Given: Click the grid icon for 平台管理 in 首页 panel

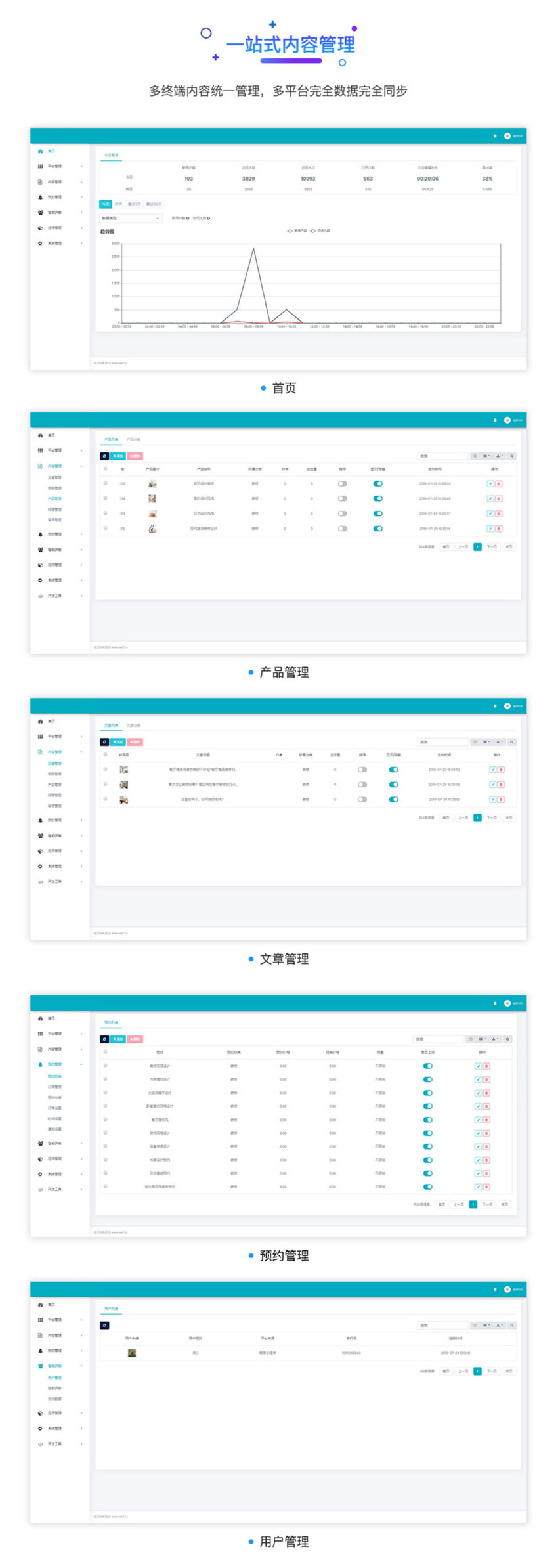Looking at the screenshot, I should (40, 166).
